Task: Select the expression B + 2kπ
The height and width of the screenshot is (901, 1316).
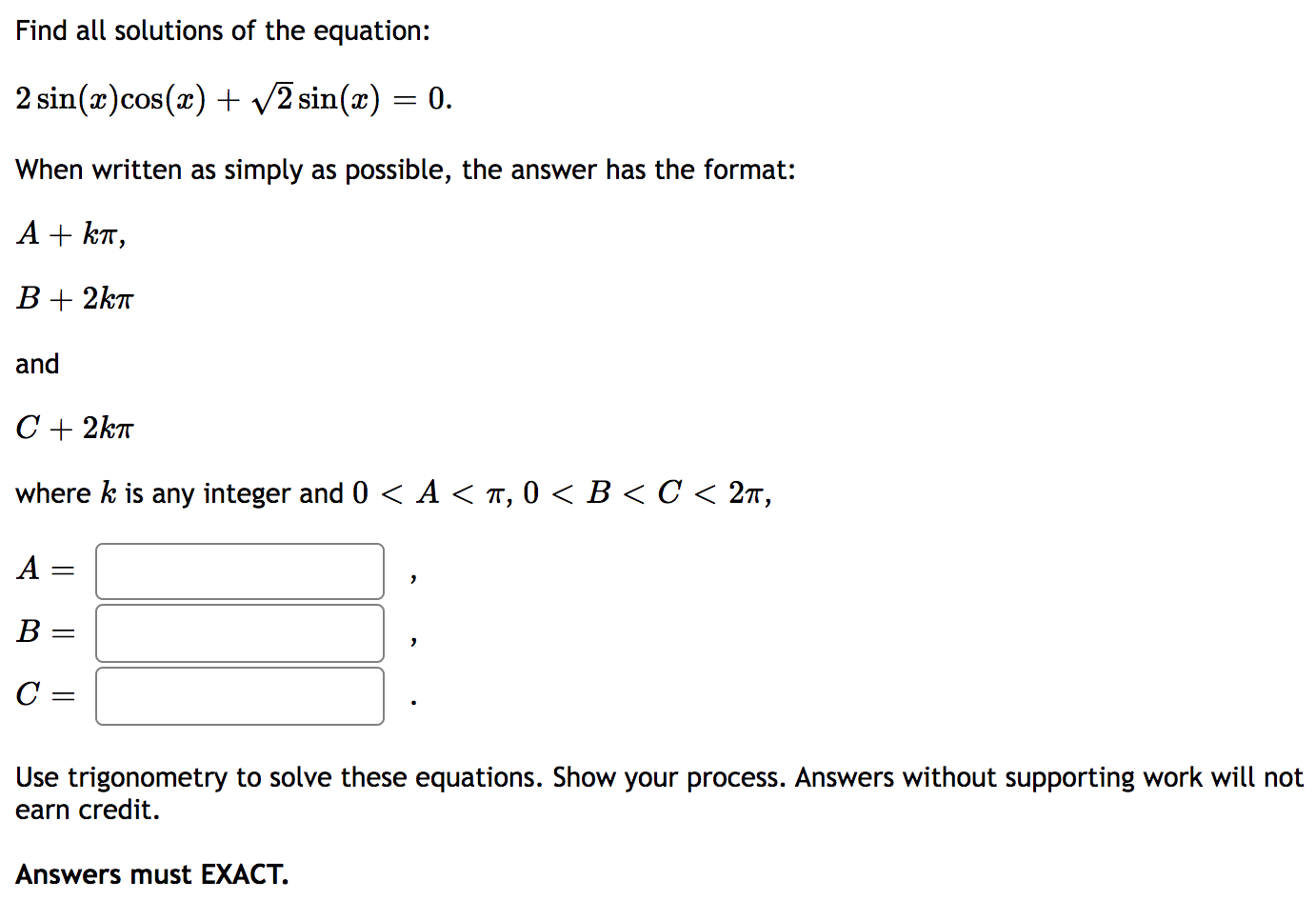Action: (x=74, y=298)
